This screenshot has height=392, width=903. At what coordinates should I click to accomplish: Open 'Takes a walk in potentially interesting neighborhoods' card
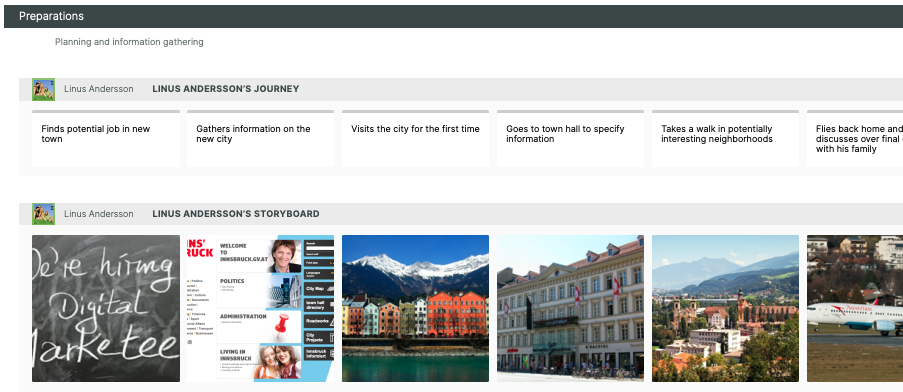coord(725,139)
